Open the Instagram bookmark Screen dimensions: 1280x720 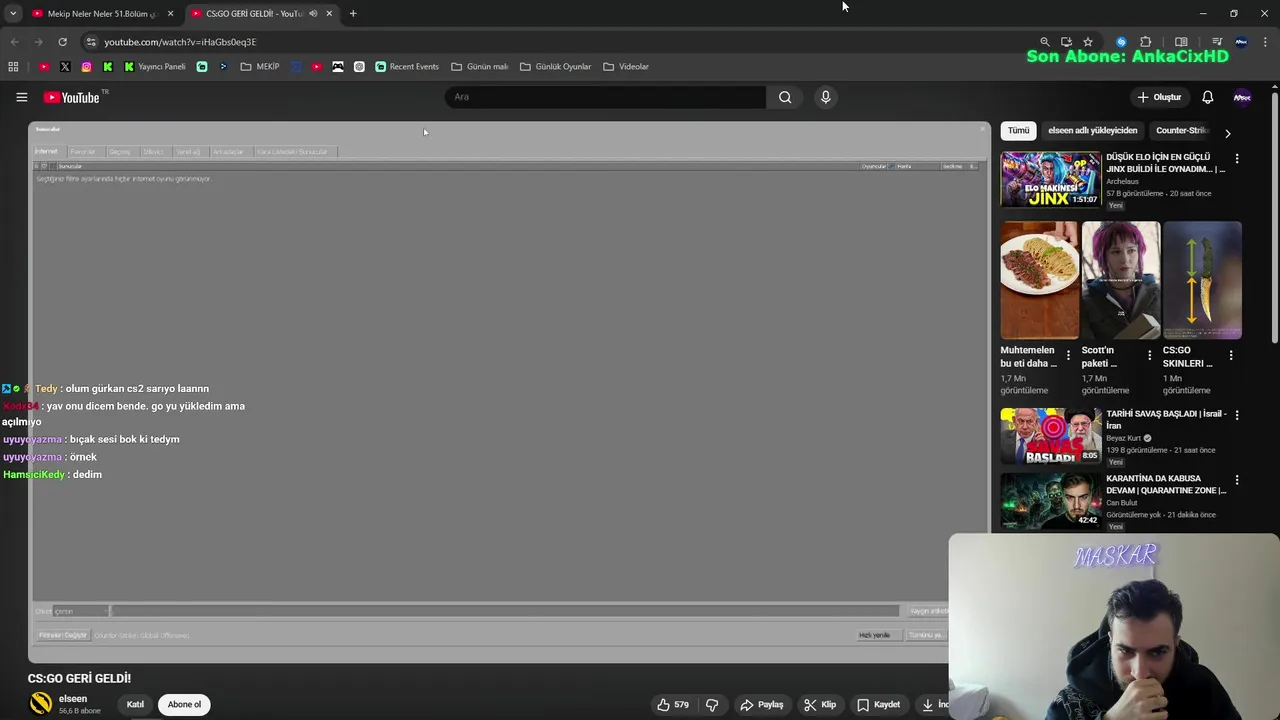tap(87, 67)
